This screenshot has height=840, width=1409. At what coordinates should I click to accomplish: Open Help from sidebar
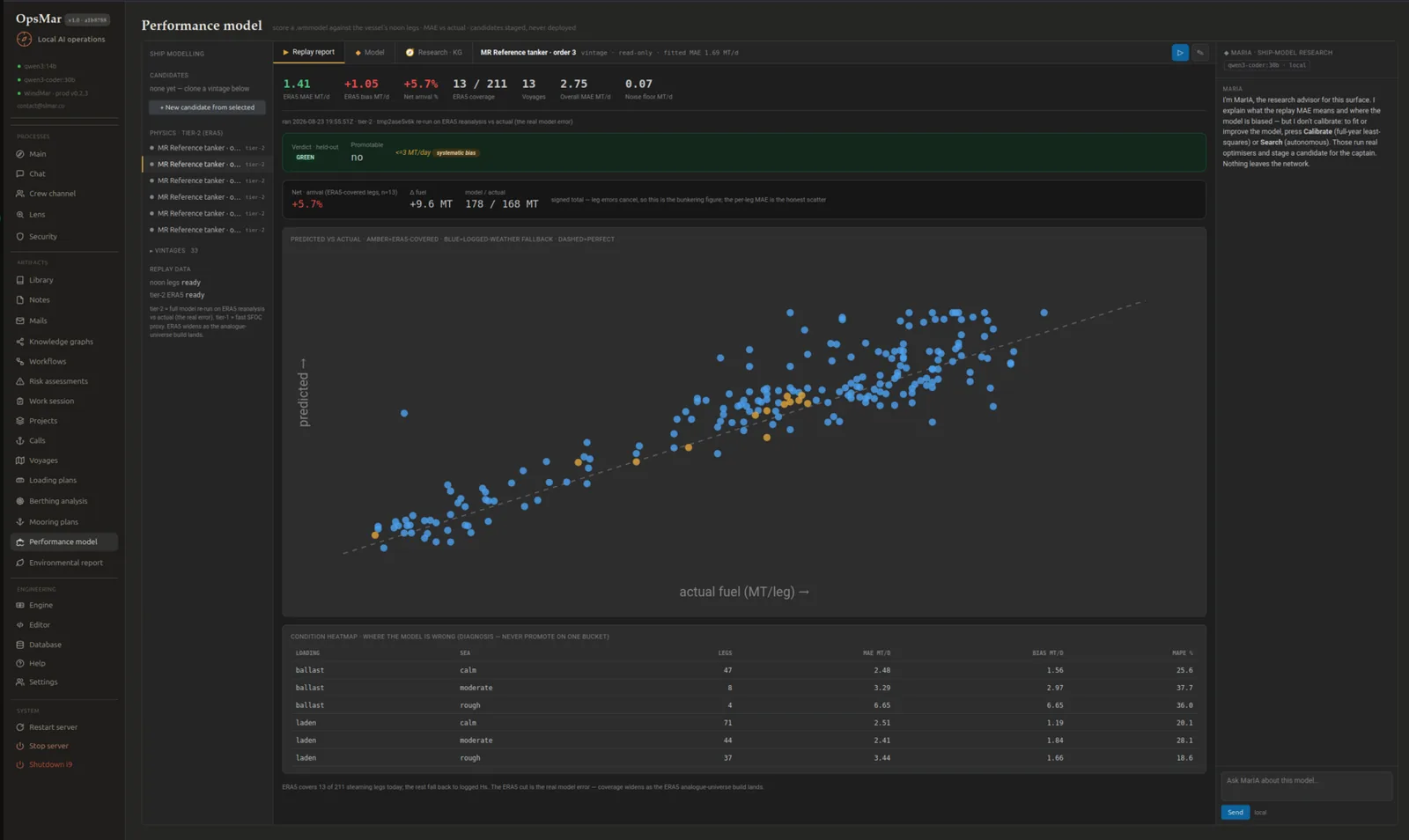point(36,664)
